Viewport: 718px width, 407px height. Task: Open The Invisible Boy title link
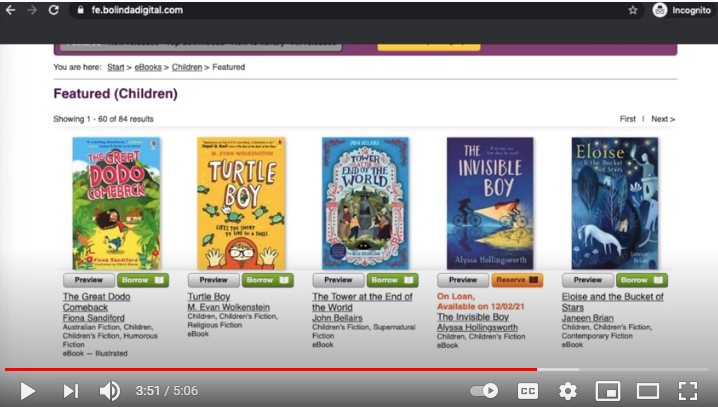click(x=473, y=317)
